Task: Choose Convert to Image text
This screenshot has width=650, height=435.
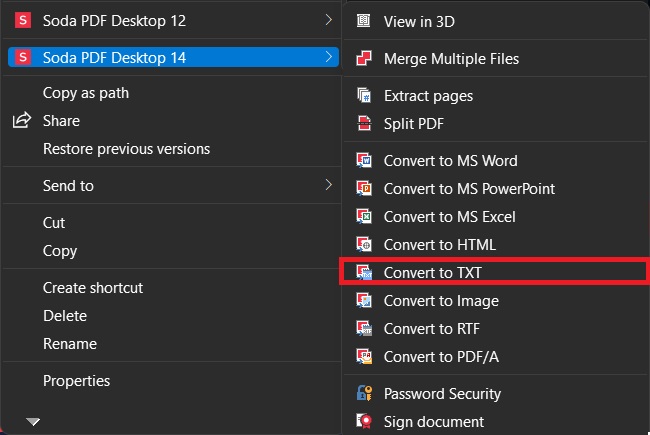Action: [x=441, y=301]
